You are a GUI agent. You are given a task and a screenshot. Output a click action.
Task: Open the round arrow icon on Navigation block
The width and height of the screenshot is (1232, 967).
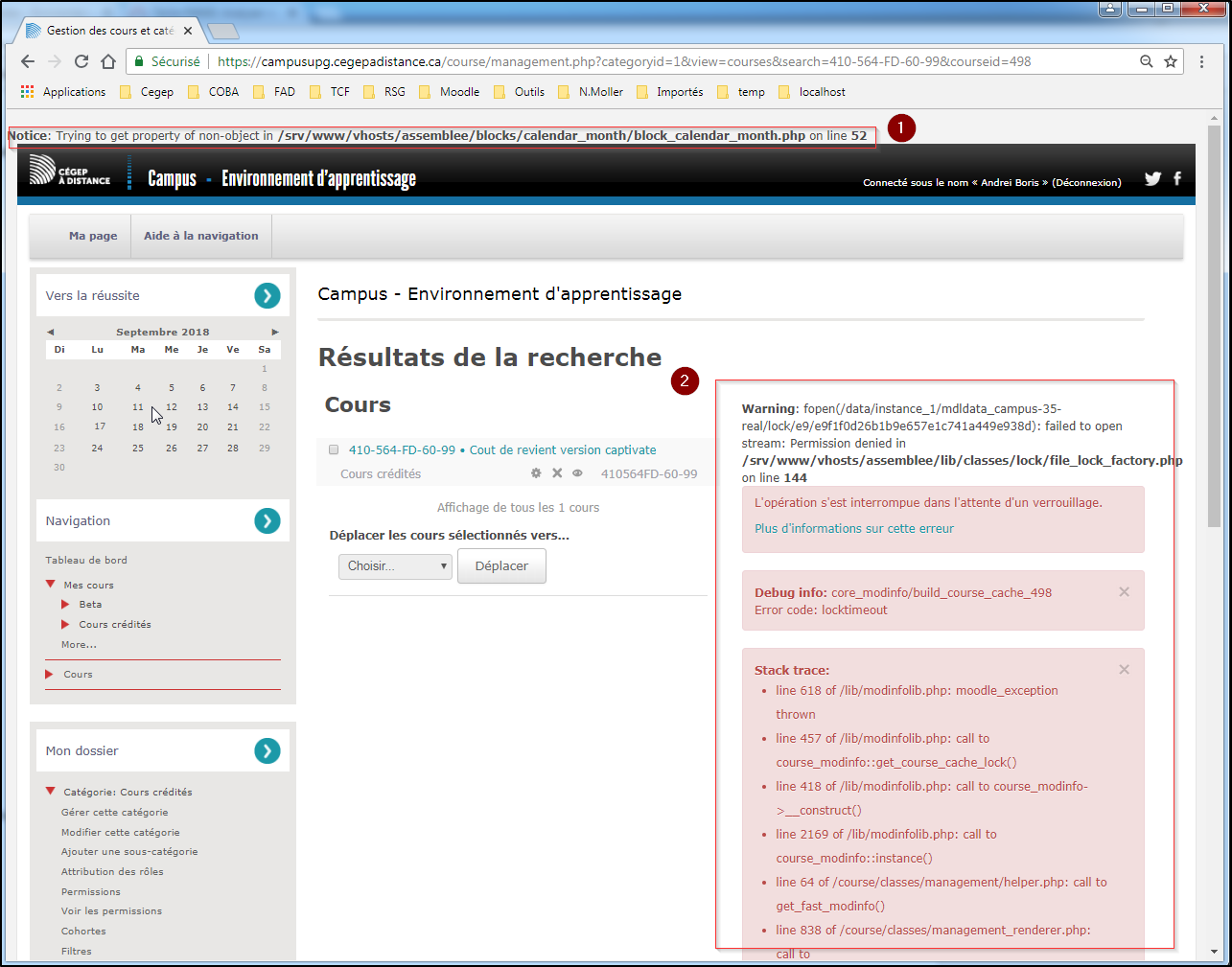point(267,520)
